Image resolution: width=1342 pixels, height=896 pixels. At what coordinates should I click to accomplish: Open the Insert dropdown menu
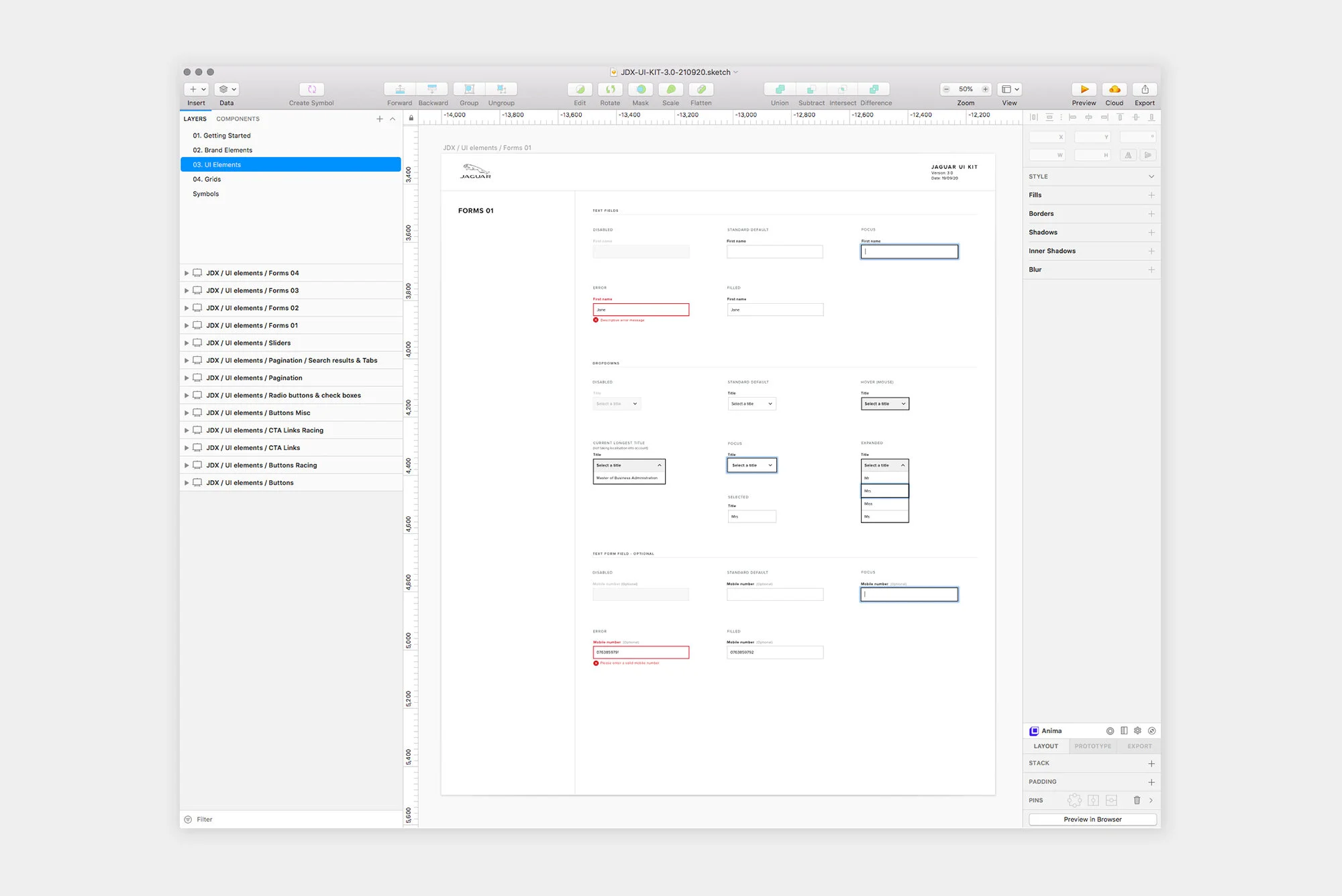(x=196, y=89)
